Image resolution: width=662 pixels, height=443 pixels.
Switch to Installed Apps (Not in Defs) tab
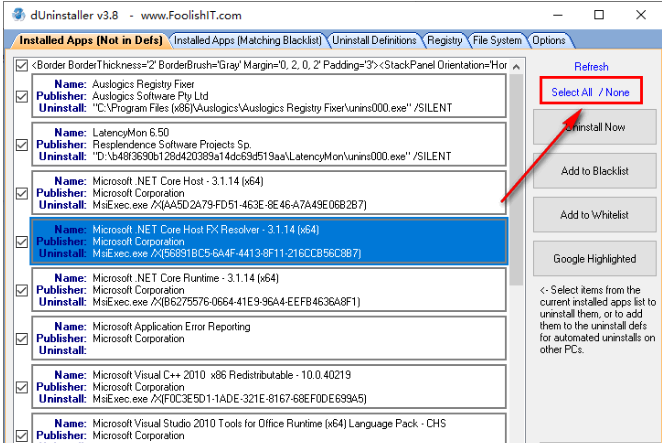point(91,40)
